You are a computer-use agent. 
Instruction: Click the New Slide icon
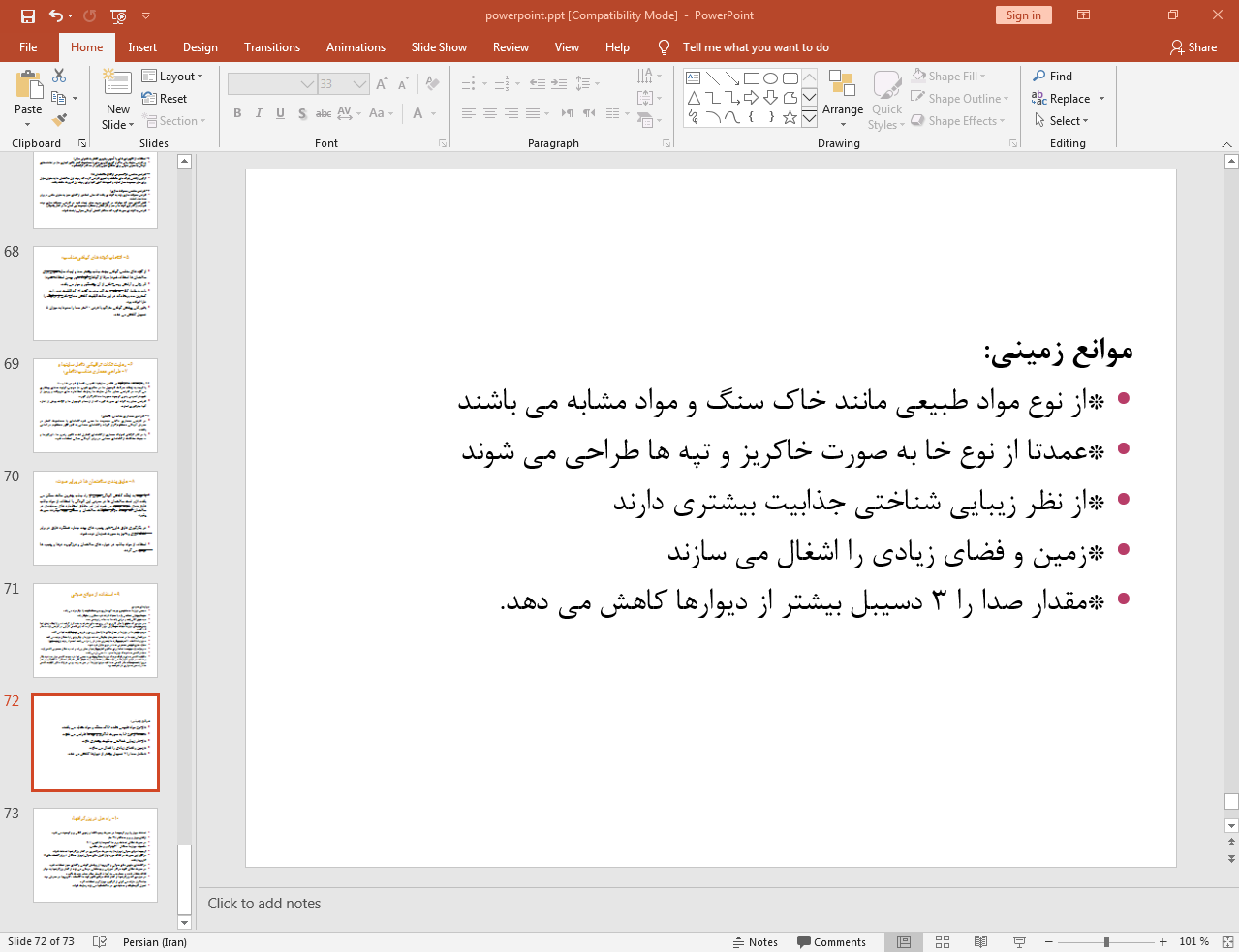point(117,83)
